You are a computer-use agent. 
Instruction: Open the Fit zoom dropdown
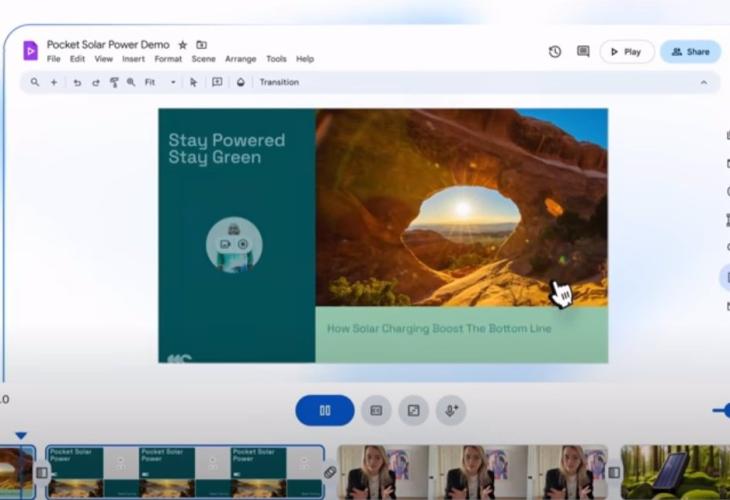click(x=160, y=83)
